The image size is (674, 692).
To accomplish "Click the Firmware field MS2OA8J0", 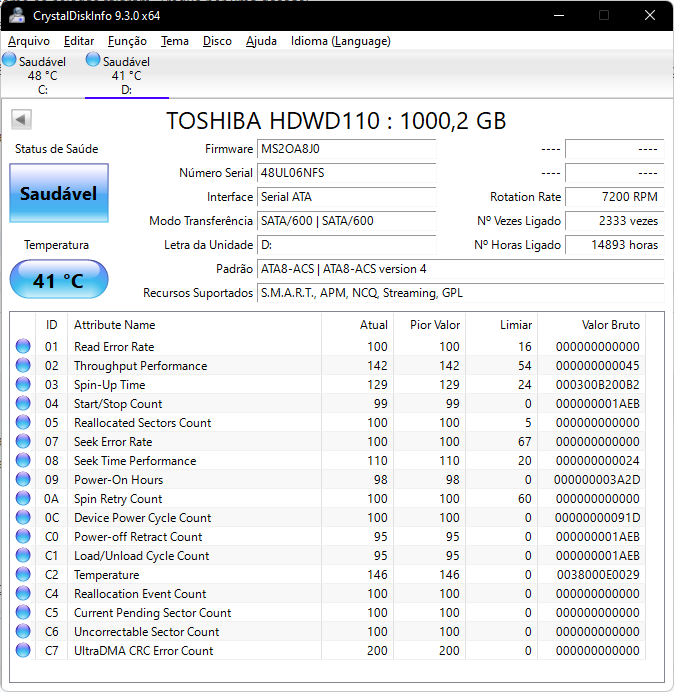I will click(346, 149).
